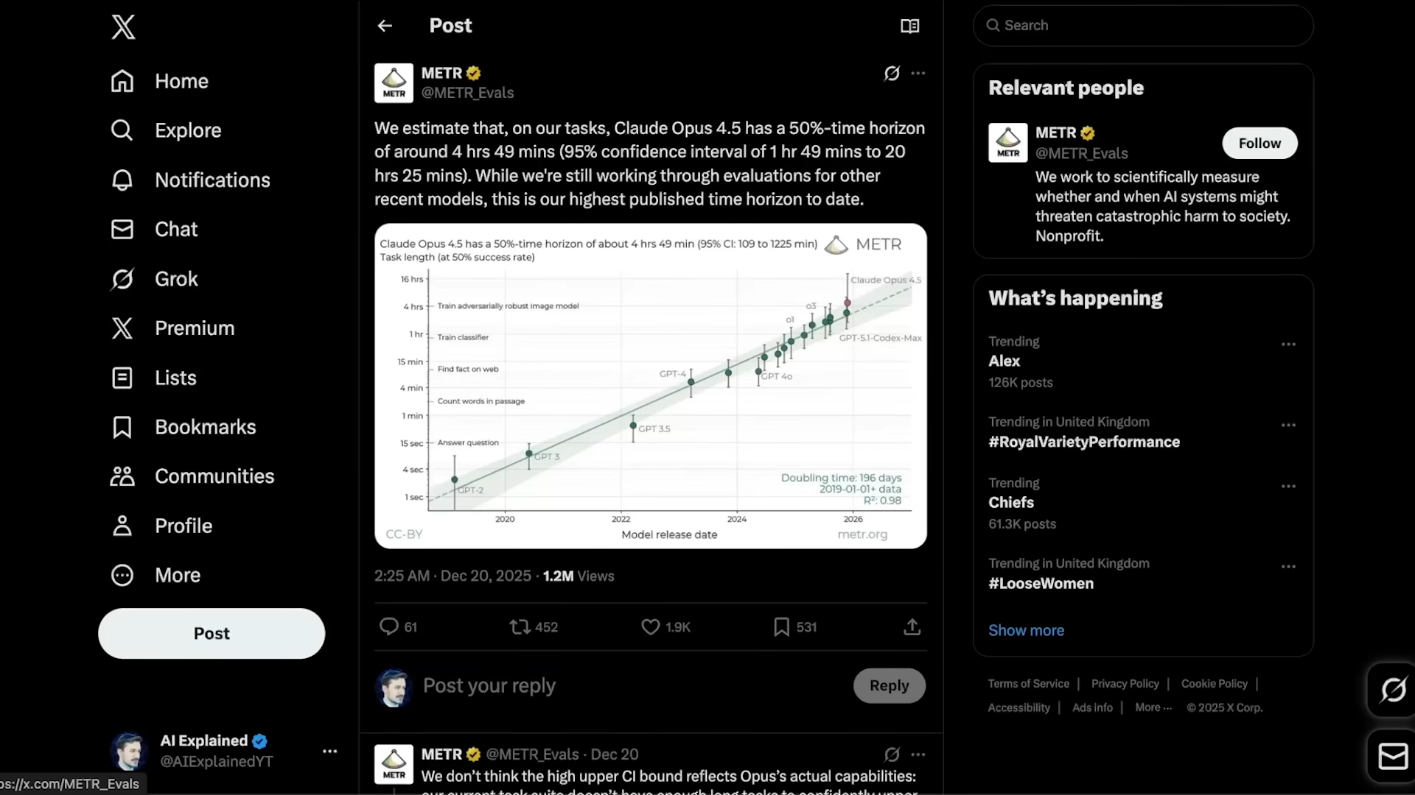This screenshot has height=795, width=1415.
Task: Bookmark the METR post
Action: click(781, 627)
